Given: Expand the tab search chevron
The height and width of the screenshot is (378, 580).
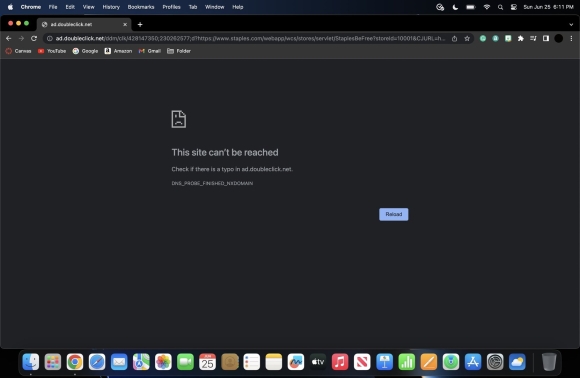Looking at the screenshot, I should click(x=571, y=24).
